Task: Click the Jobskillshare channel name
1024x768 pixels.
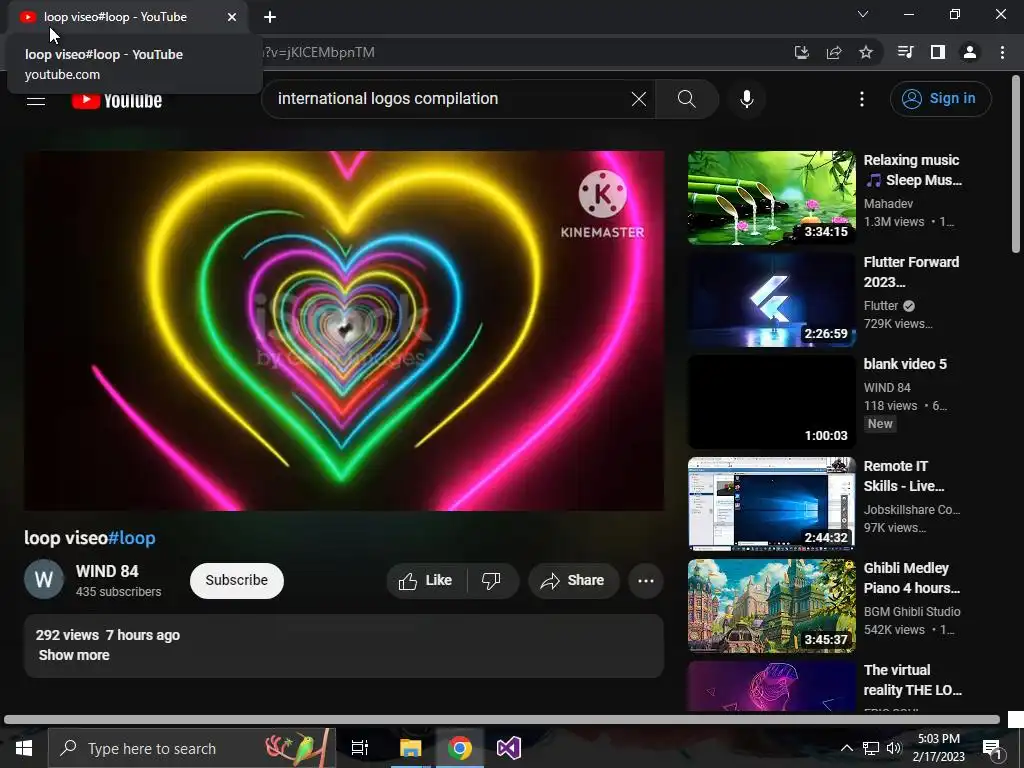Action: [x=912, y=510]
